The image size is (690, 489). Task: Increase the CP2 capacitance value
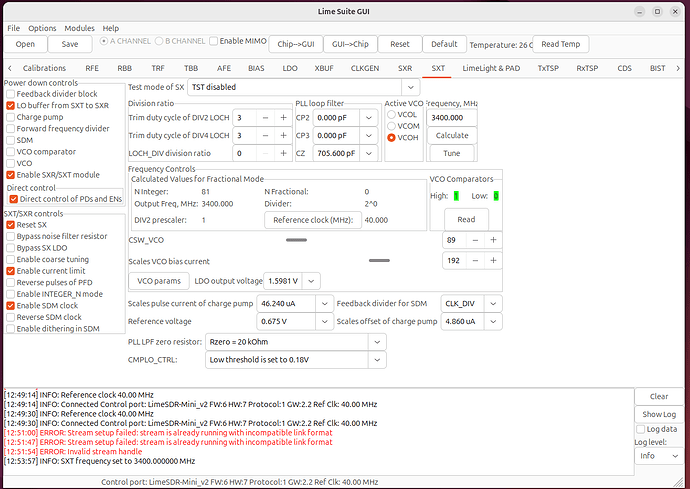(376, 117)
